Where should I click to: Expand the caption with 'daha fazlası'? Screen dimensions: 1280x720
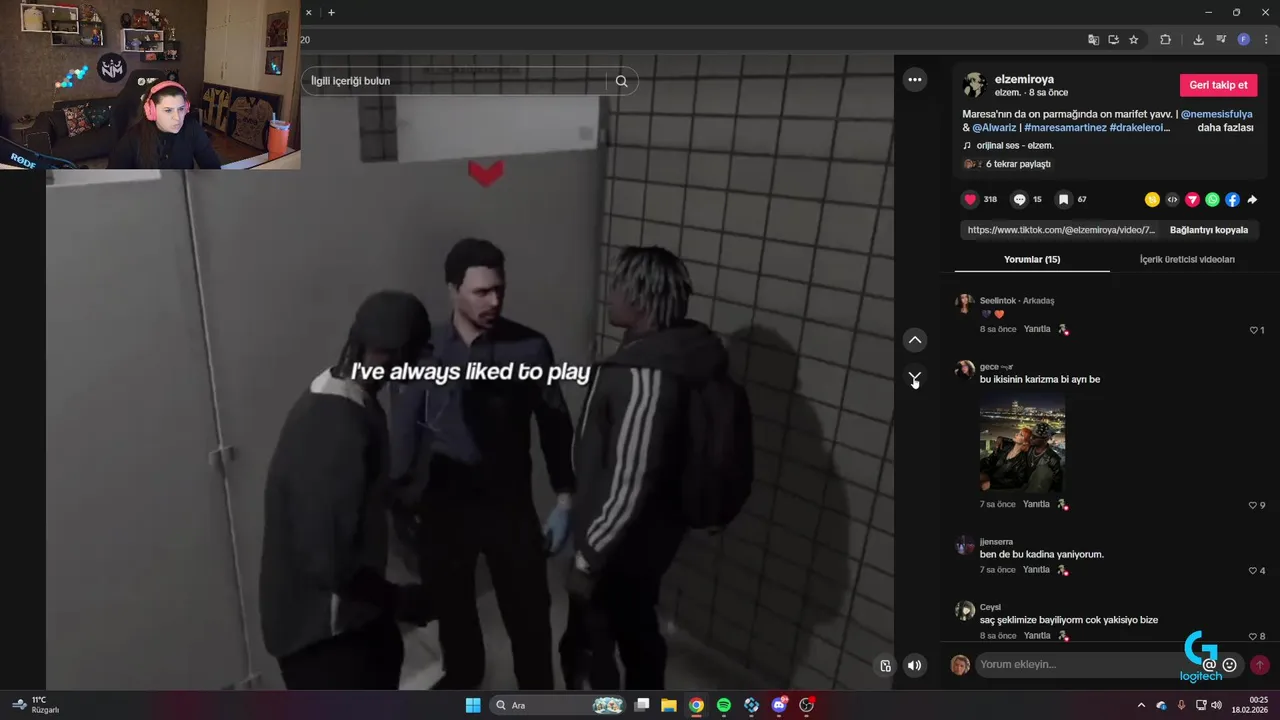coord(1225,128)
